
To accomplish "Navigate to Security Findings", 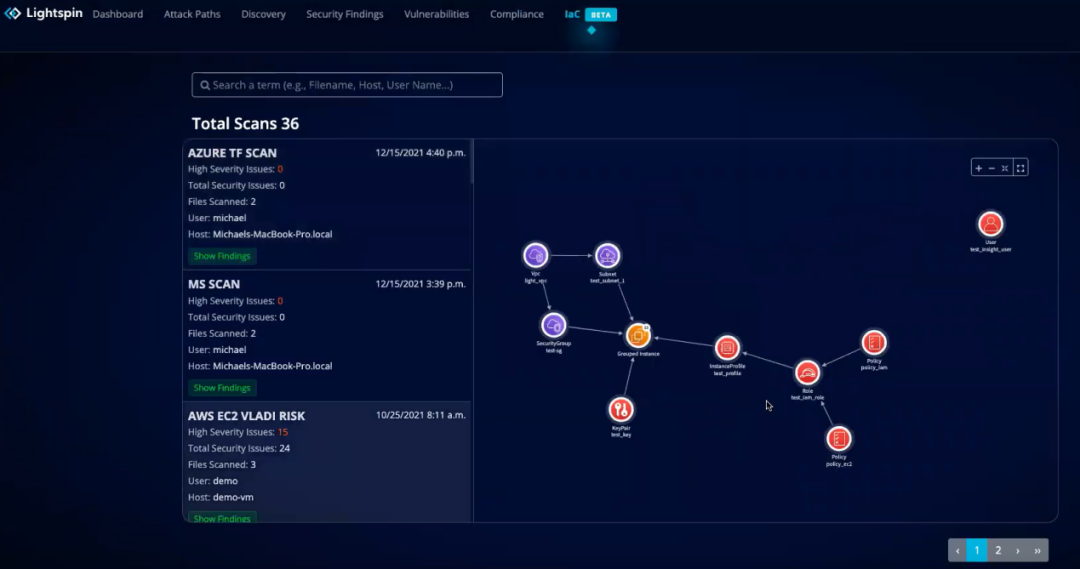I will click(x=344, y=14).
